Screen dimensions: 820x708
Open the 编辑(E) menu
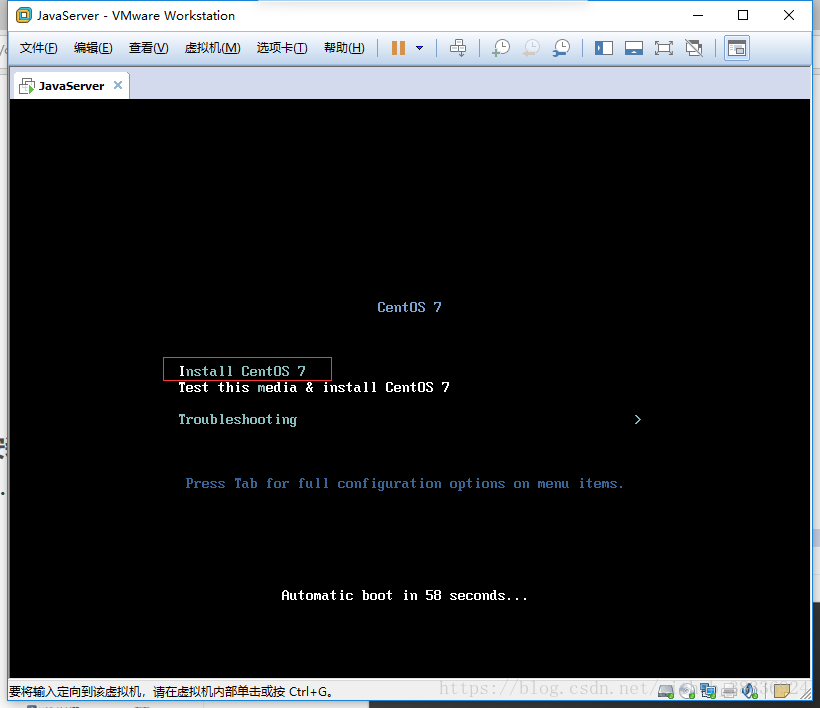point(93,48)
